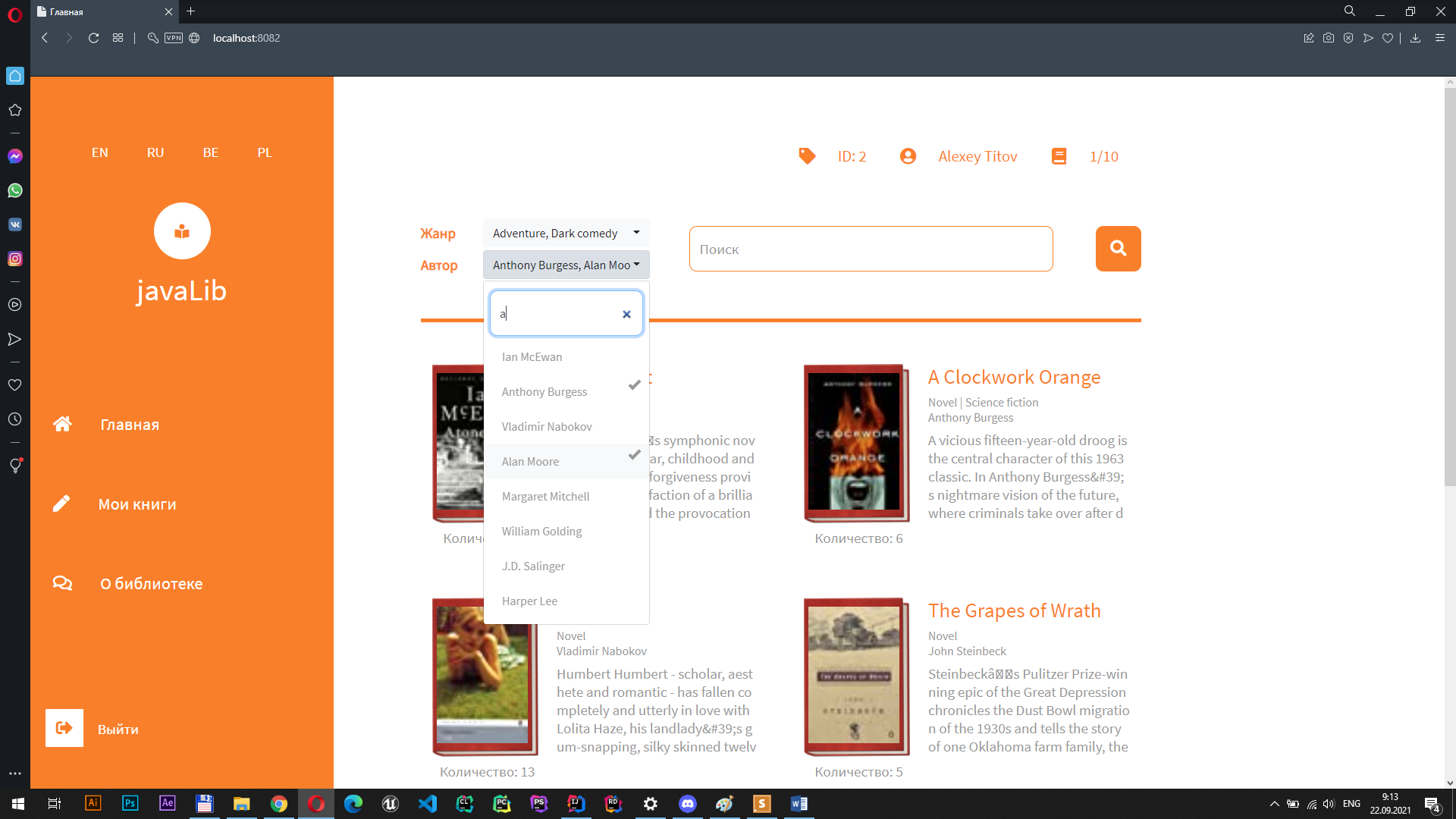Select Harper Lee option in dropdown

[566, 601]
